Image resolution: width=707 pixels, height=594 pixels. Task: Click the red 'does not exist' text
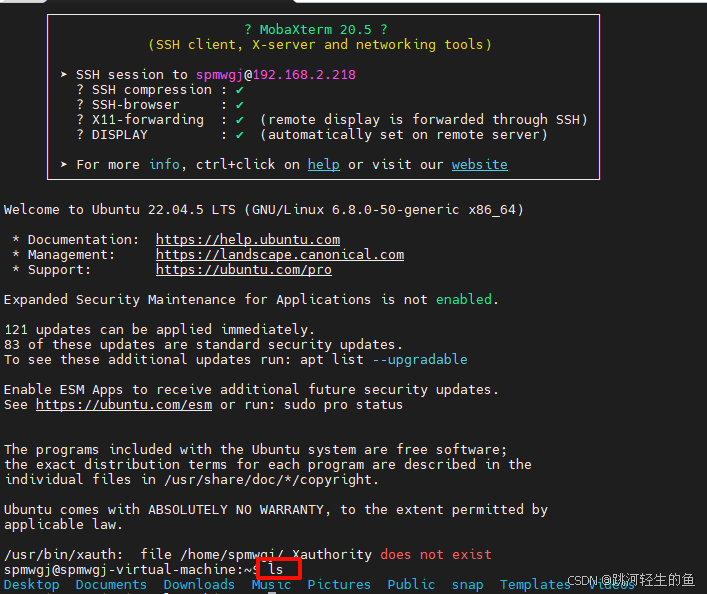pyautogui.click(x=436, y=554)
